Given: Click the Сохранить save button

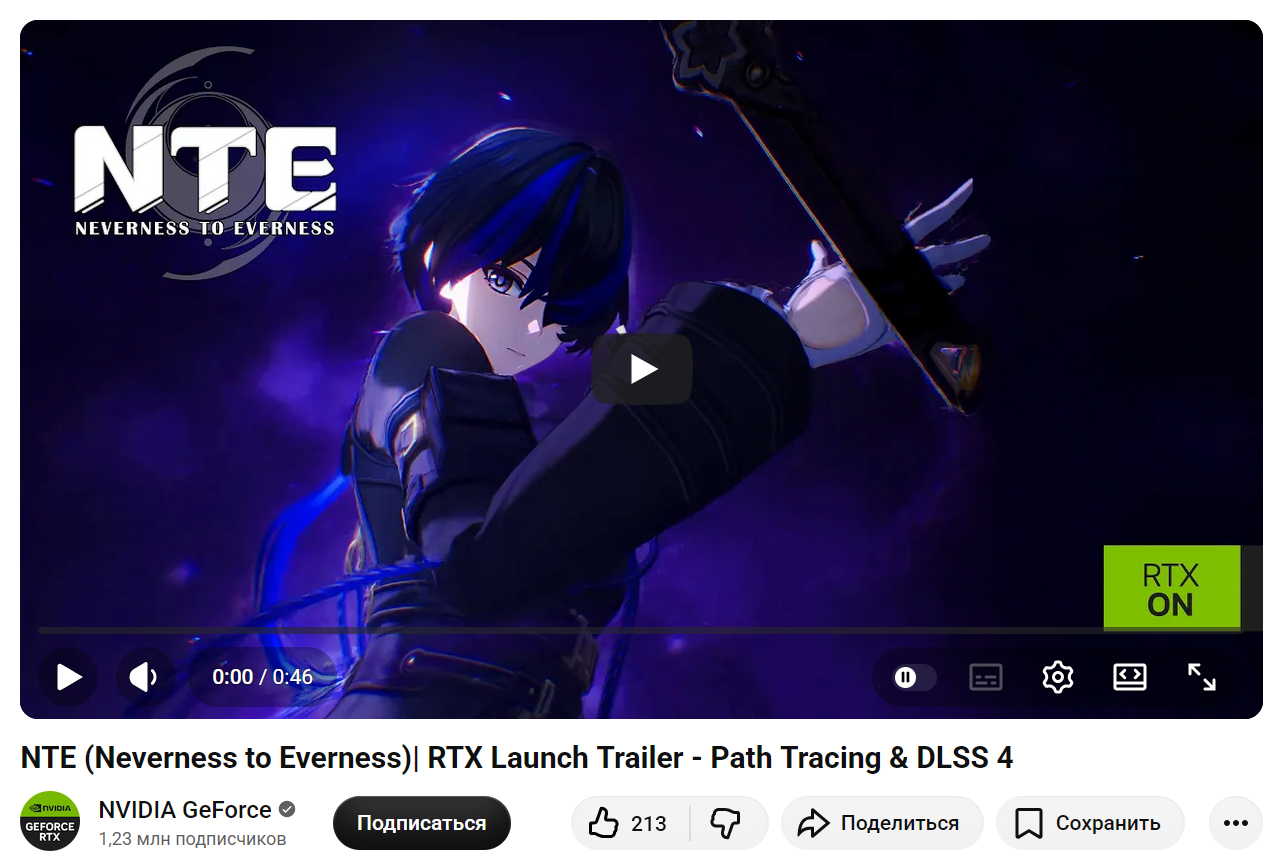Looking at the screenshot, I should click(1090, 823).
